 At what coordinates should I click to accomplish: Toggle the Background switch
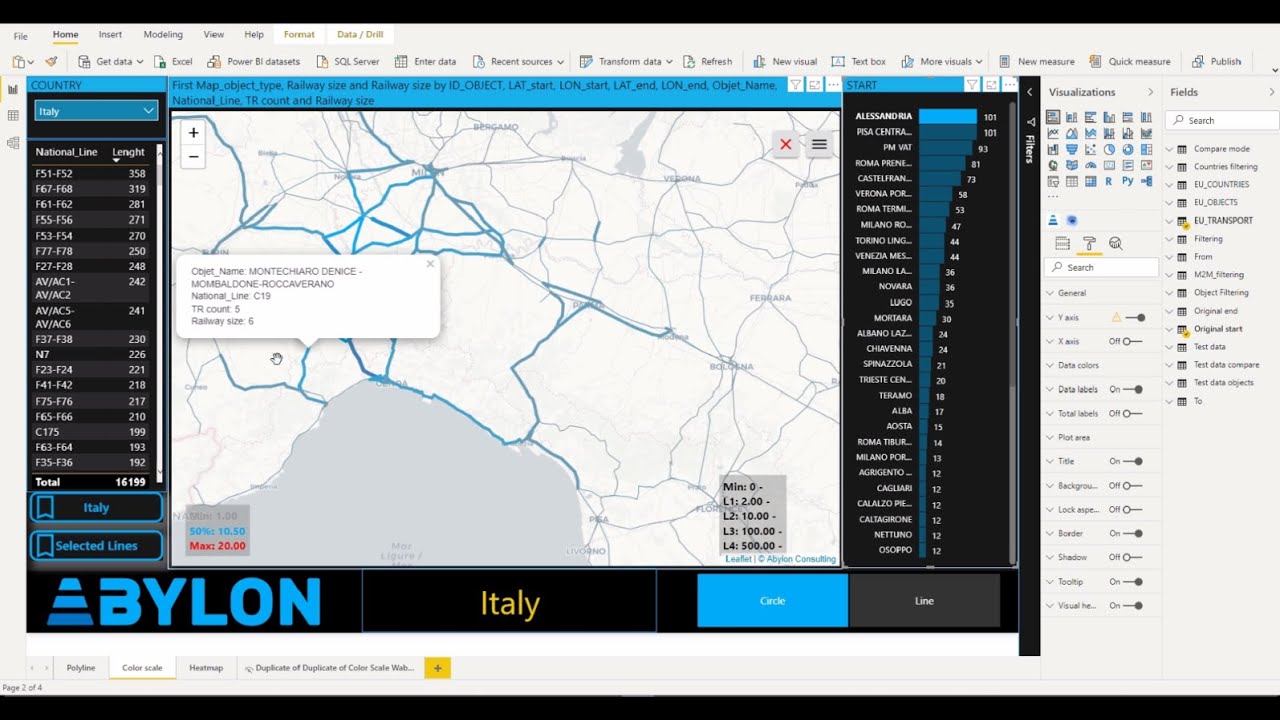(1132, 485)
